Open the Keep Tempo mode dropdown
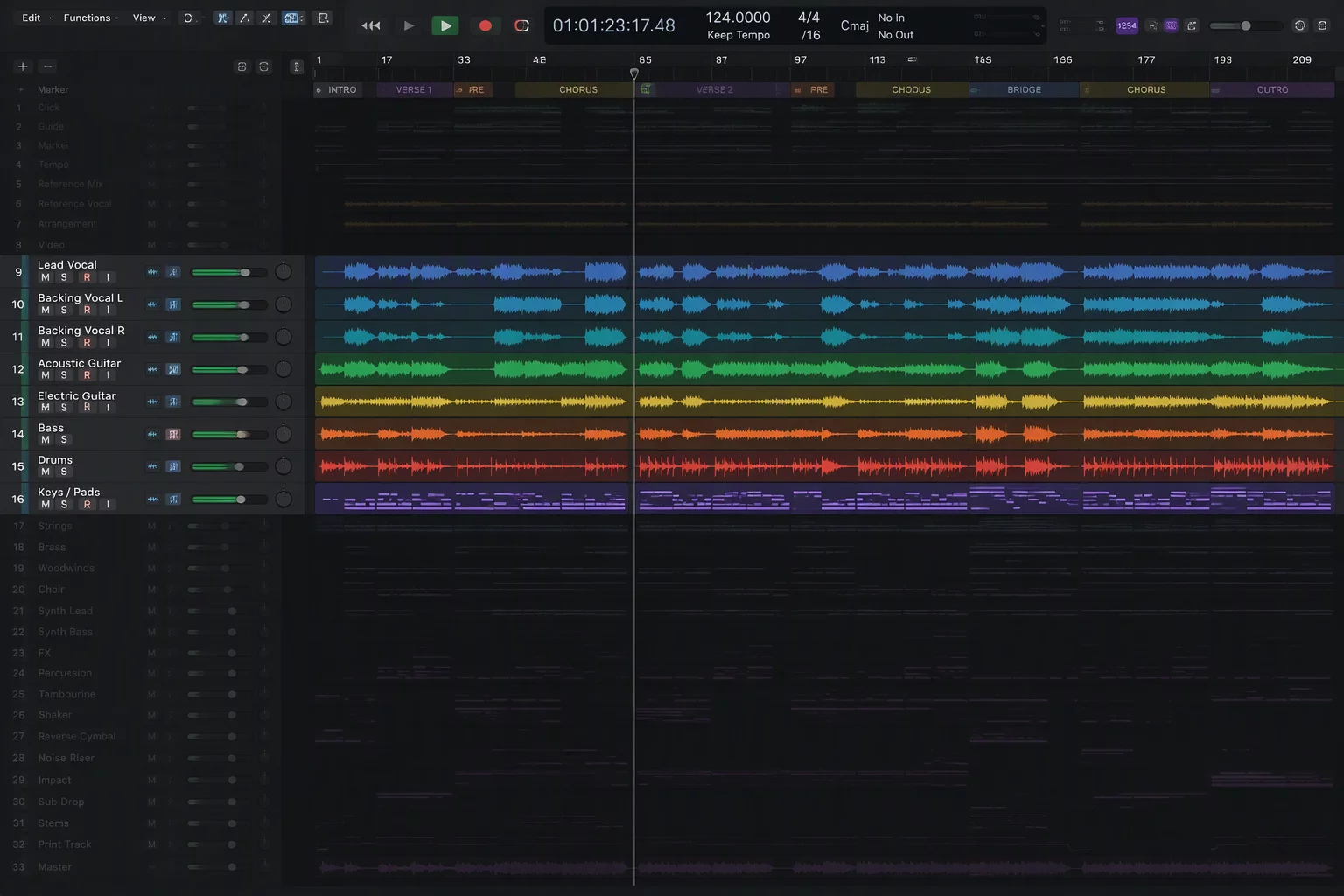Viewport: 1344px width, 896px height. click(x=738, y=35)
